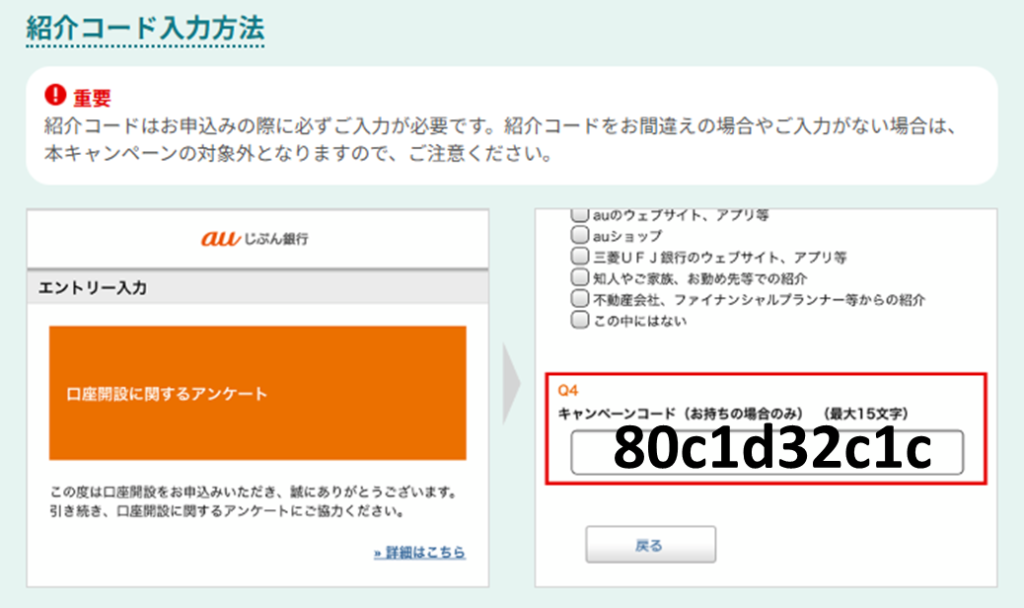This screenshot has height=608, width=1024.
Task: Click the red exclamation important icon
Action: (x=56, y=96)
